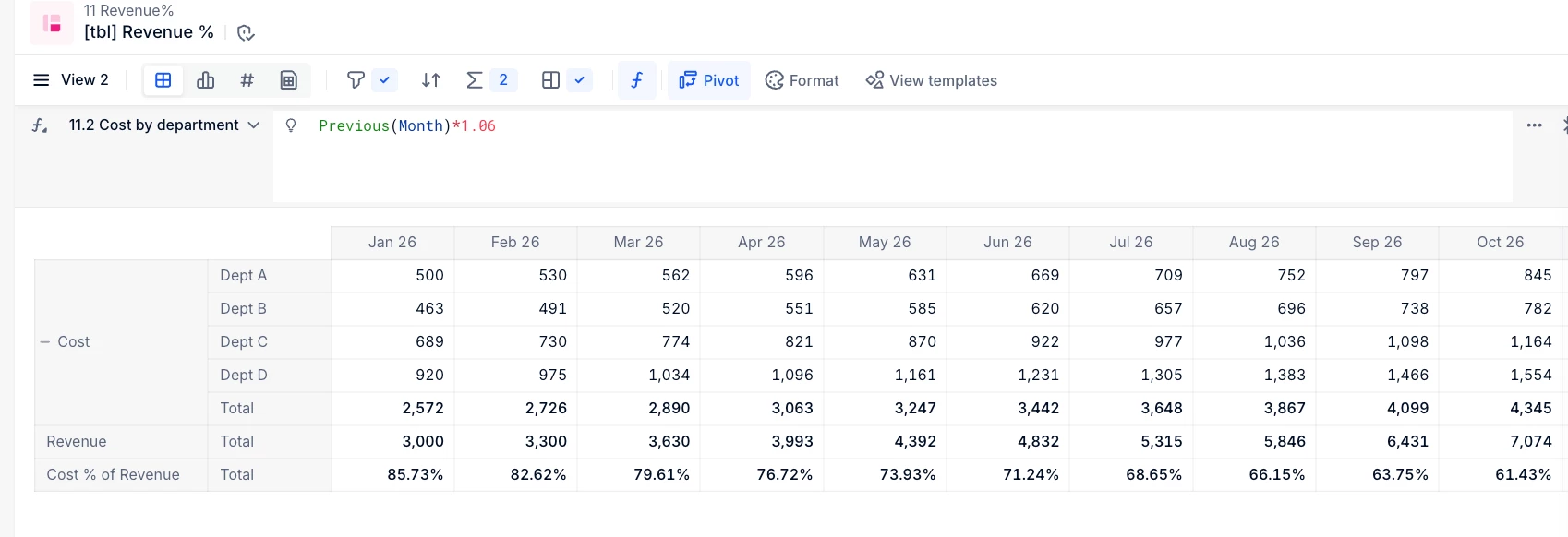
Task: Click into the Previous(Month)*1.06 formula field
Action: coord(893,157)
